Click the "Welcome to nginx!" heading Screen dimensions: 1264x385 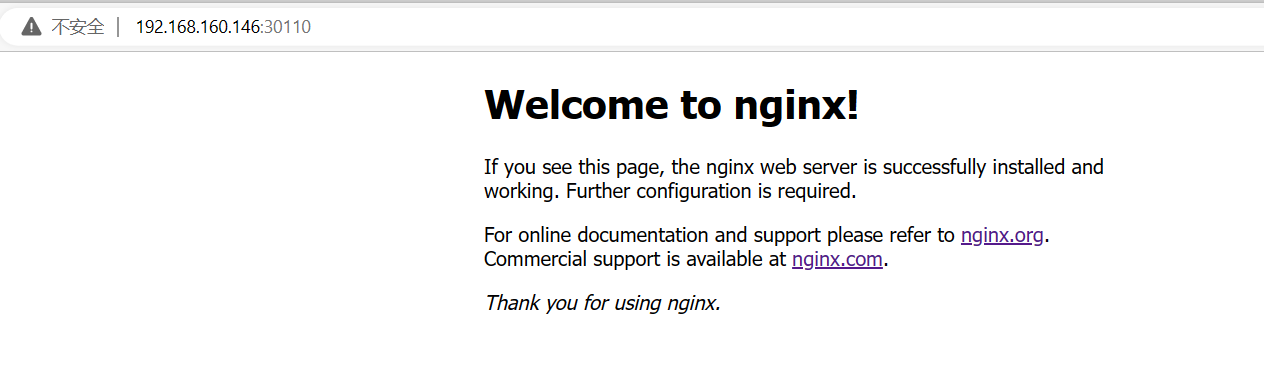[x=672, y=105]
